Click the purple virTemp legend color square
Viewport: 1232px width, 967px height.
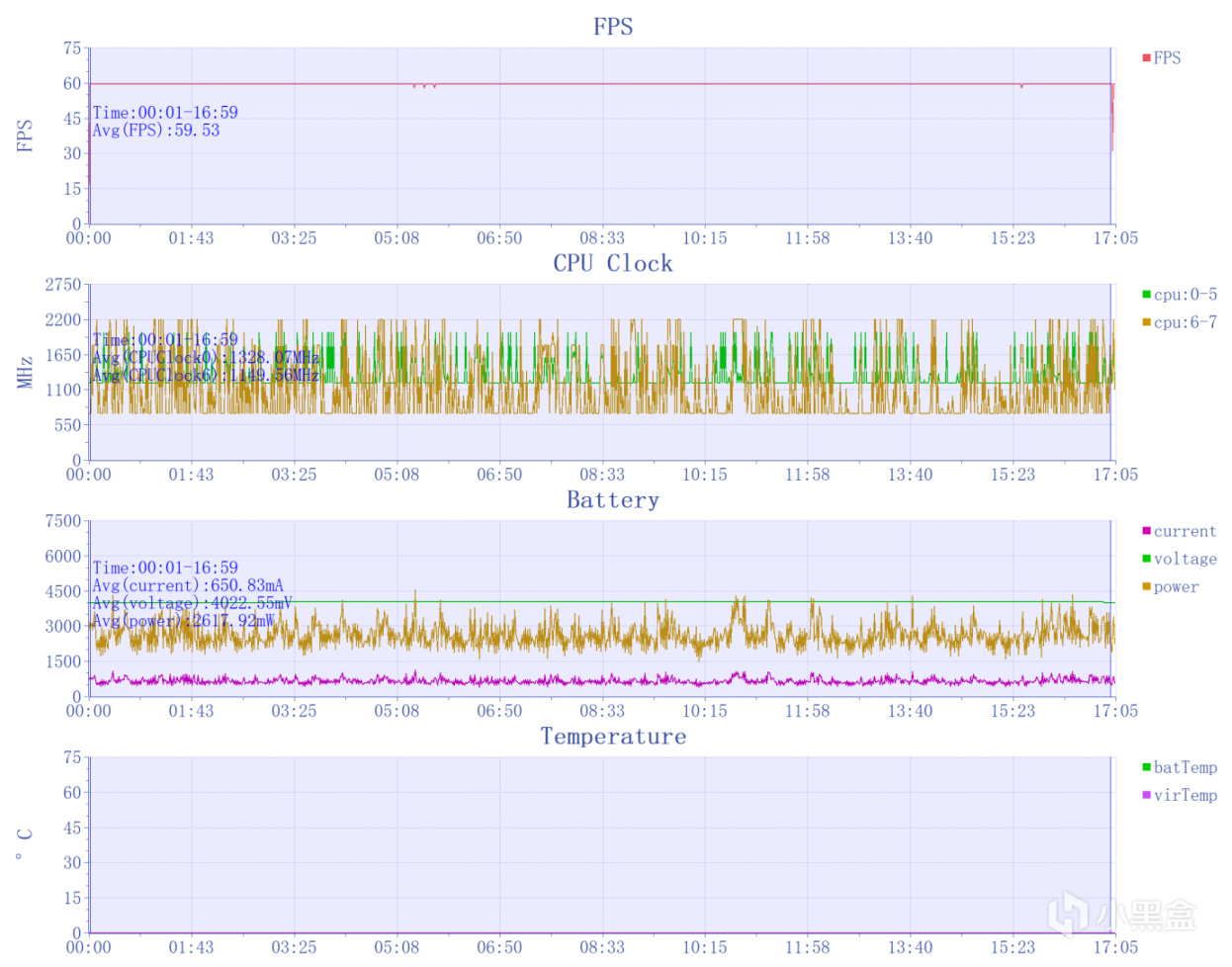[x=1146, y=795]
